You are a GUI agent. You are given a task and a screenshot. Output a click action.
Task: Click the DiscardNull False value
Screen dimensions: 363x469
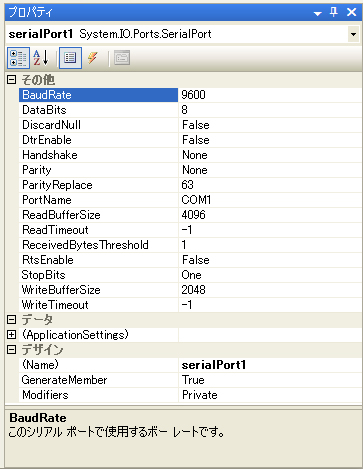click(270, 125)
